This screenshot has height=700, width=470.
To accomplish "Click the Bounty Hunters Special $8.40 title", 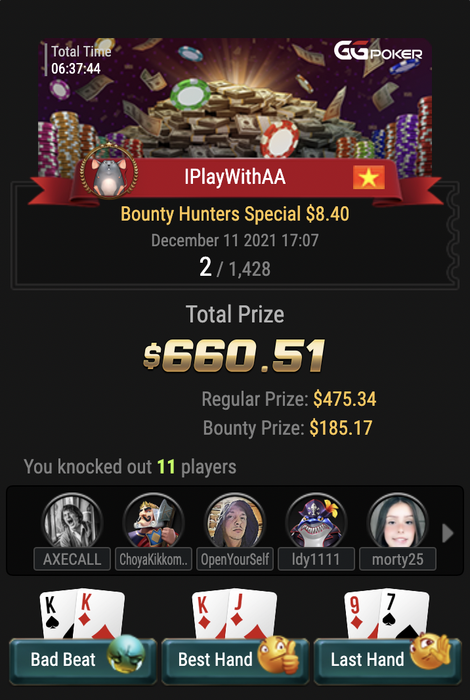I will (235, 214).
